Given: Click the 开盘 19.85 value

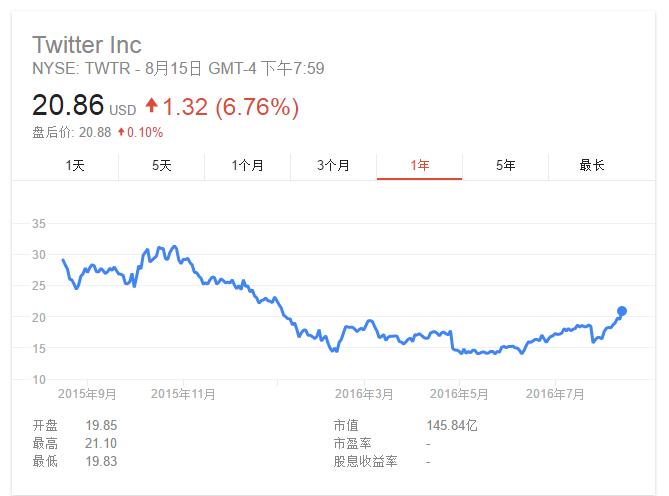Looking at the screenshot, I should point(101,425).
